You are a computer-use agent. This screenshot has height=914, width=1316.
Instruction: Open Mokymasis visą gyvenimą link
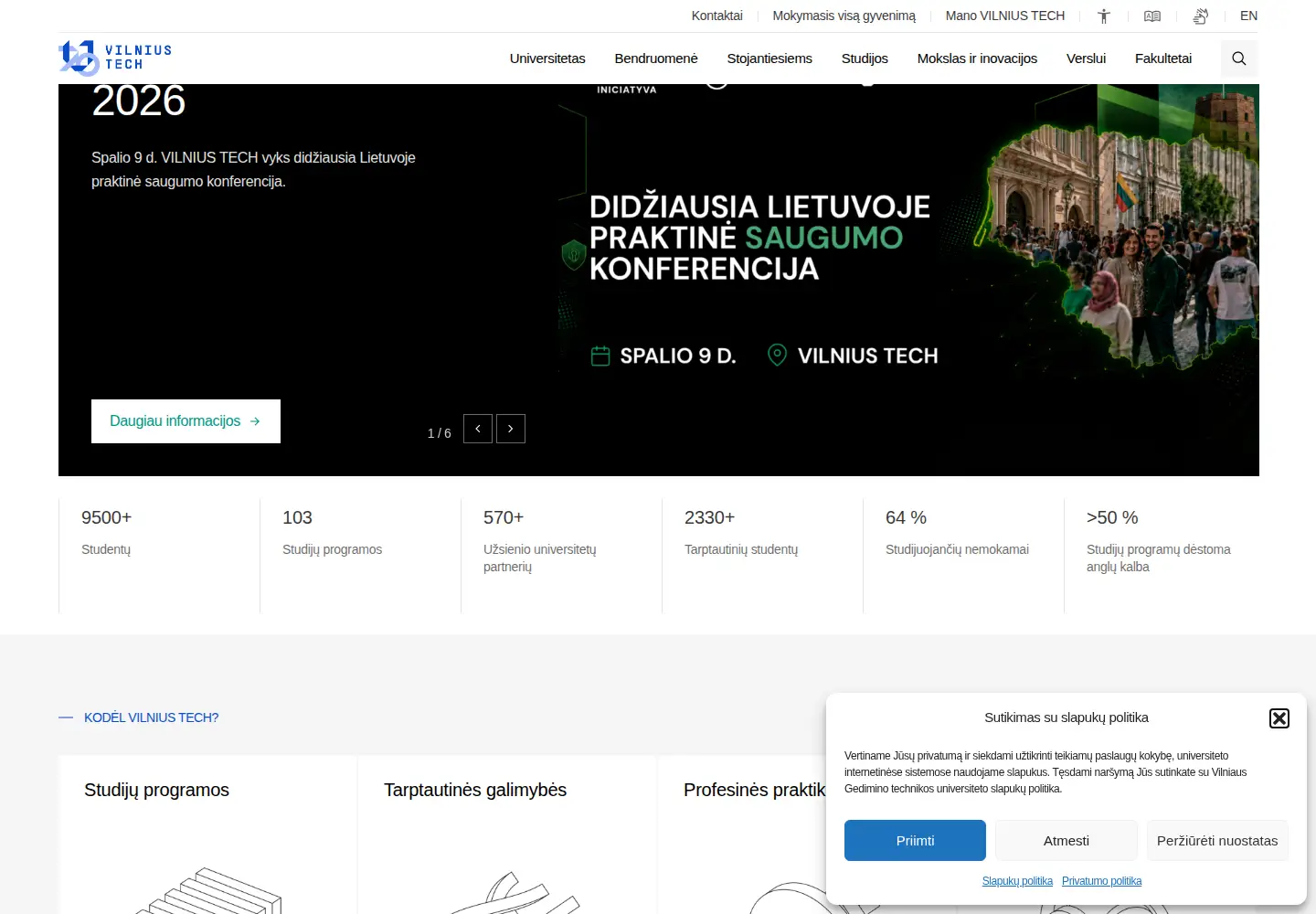844,16
